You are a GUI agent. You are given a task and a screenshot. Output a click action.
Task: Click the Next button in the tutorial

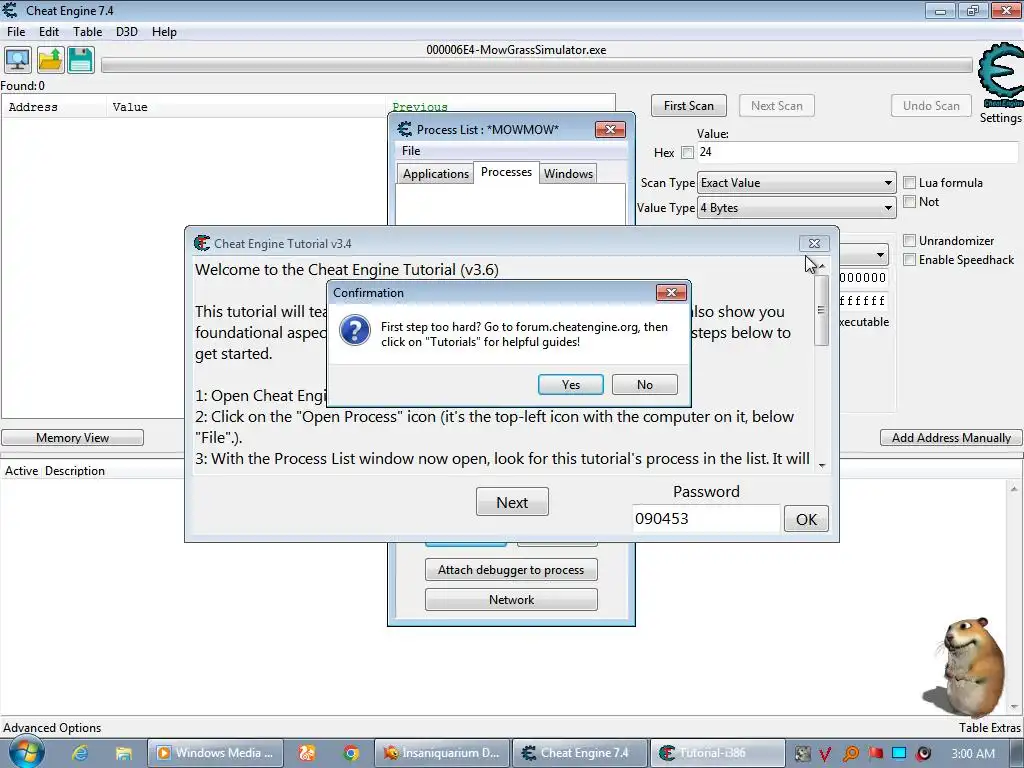512,502
